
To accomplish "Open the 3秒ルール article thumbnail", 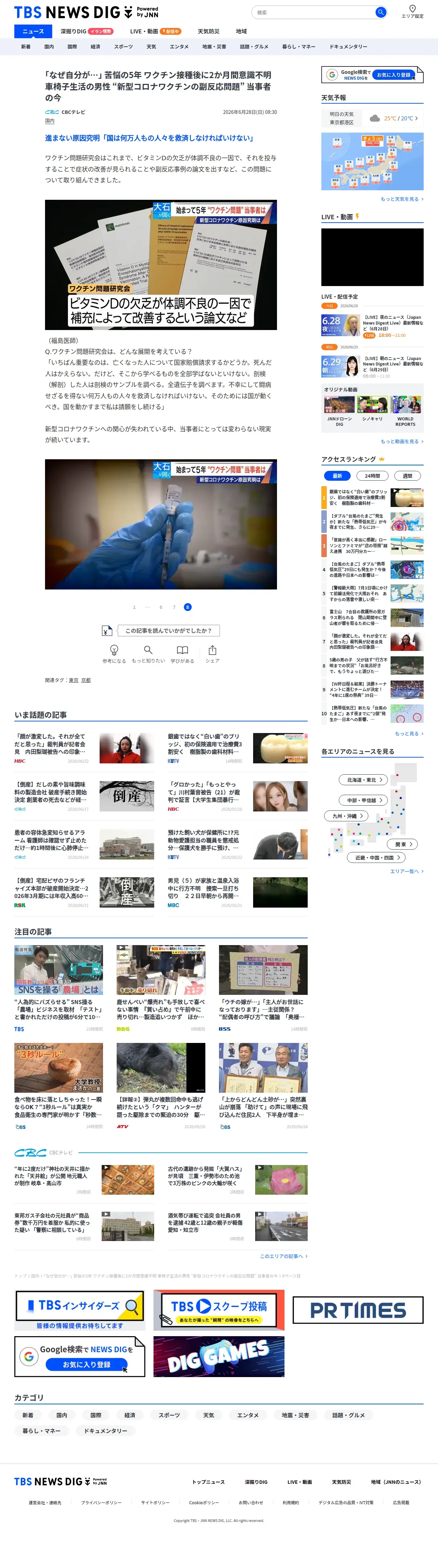I will click(x=58, y=1067).
